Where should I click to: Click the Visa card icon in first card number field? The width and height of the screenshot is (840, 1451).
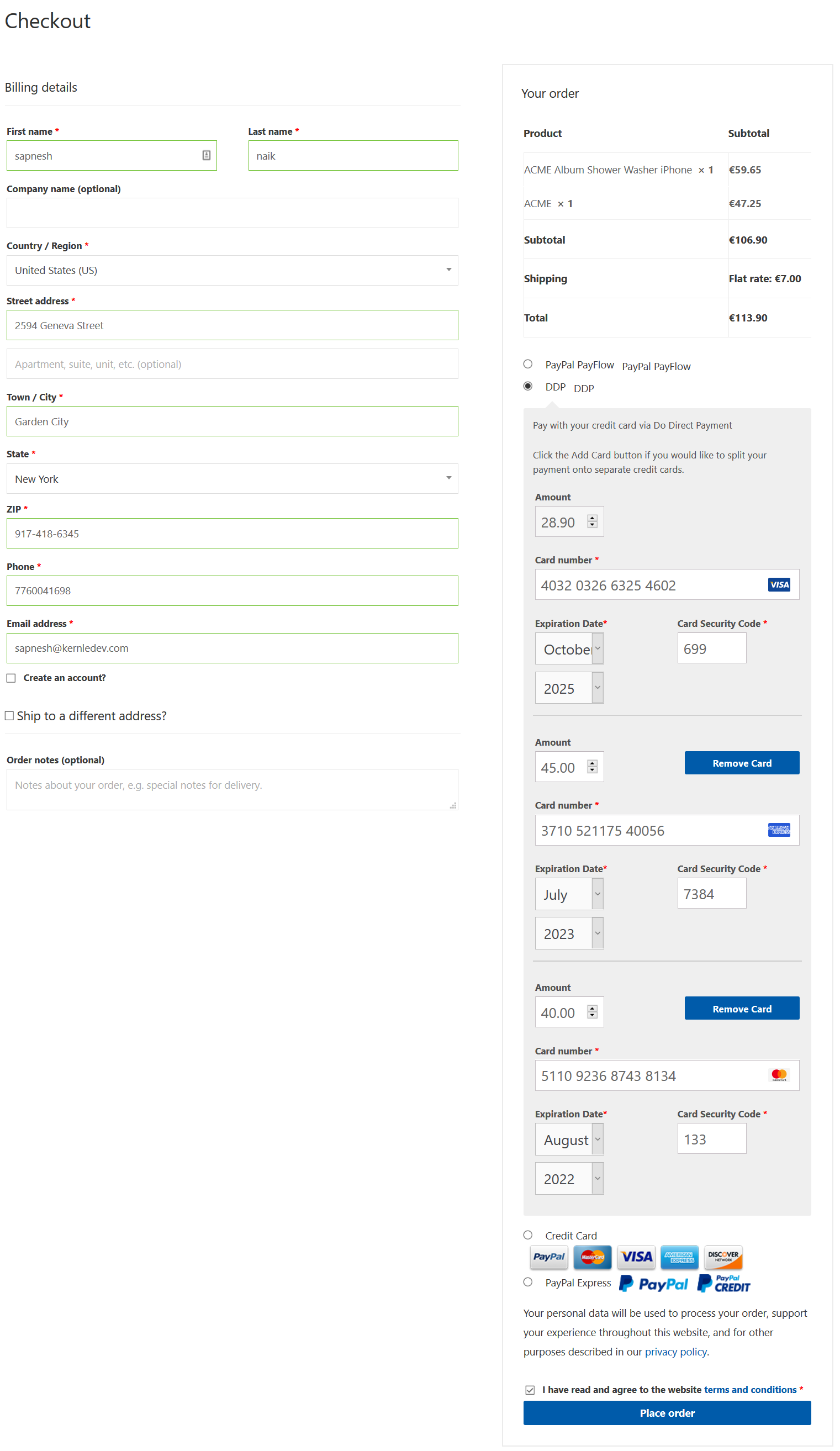tap(779, 585)
